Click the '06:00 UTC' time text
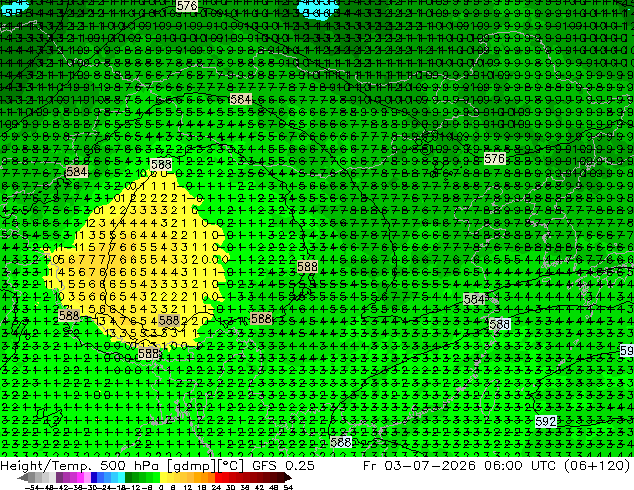This screenshot has width=634, height=490. coord(524,466)
